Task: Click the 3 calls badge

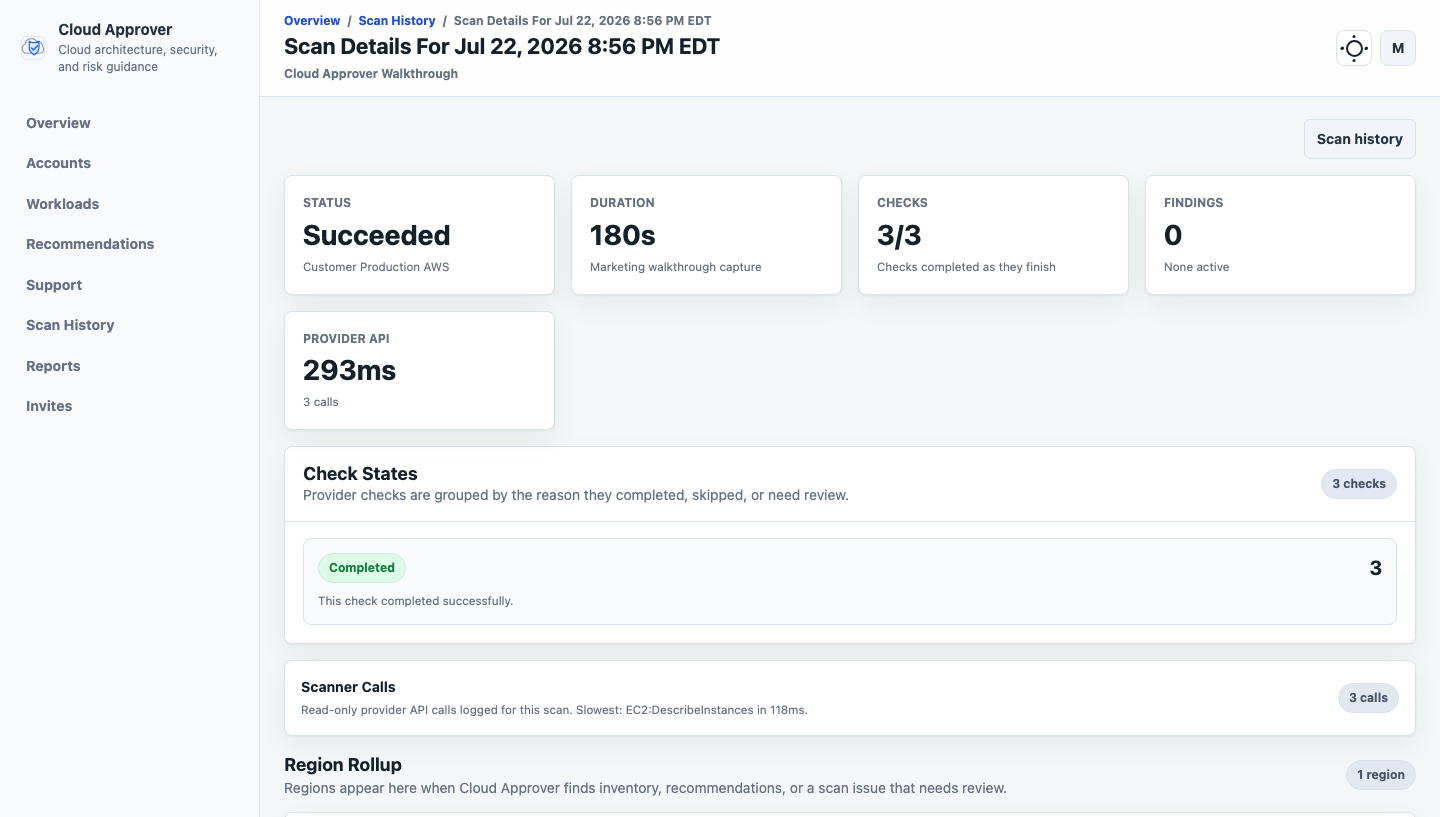Action: pos(1368,698)
